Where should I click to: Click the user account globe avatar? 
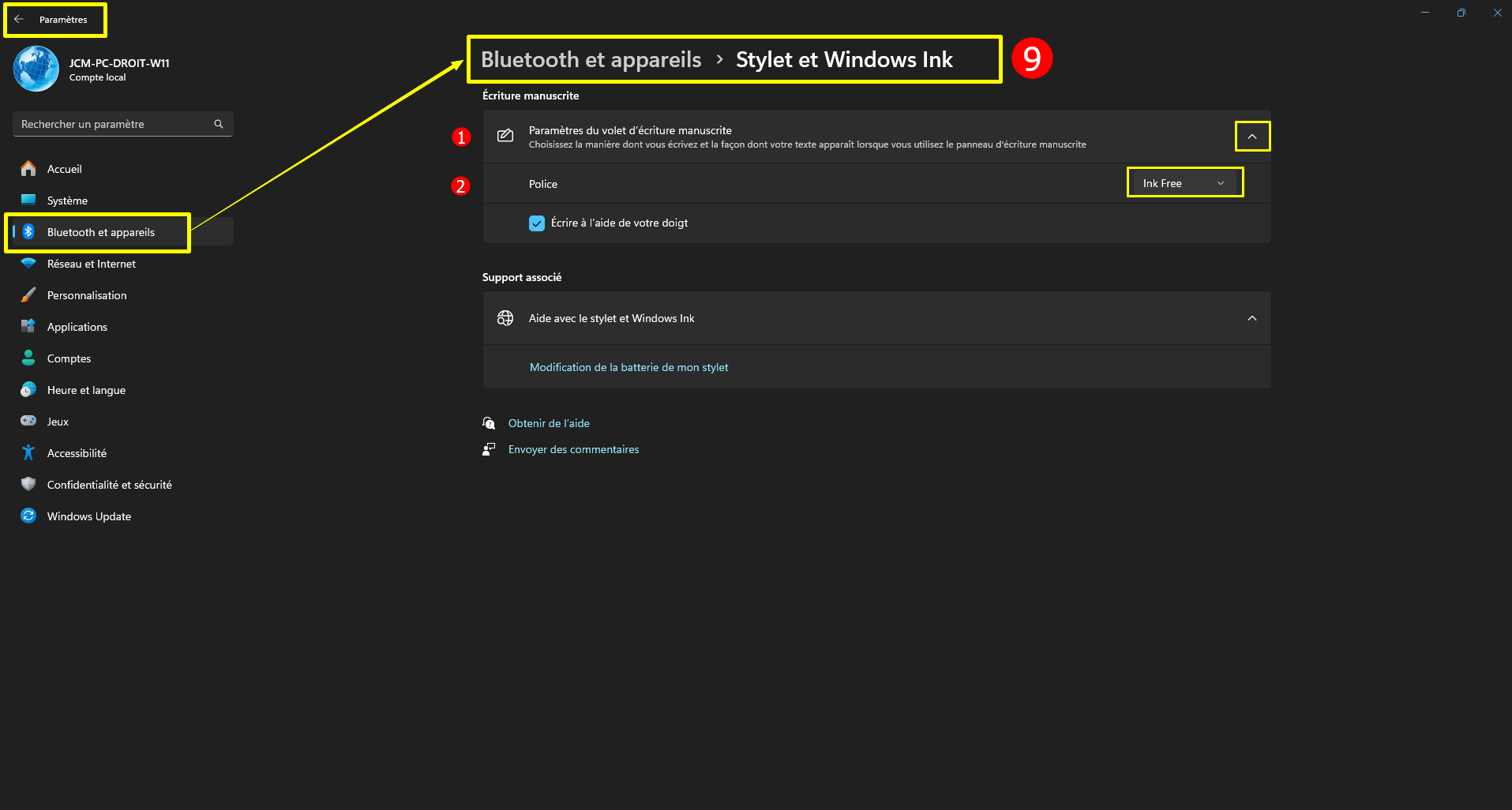click(x=36, y=69)
